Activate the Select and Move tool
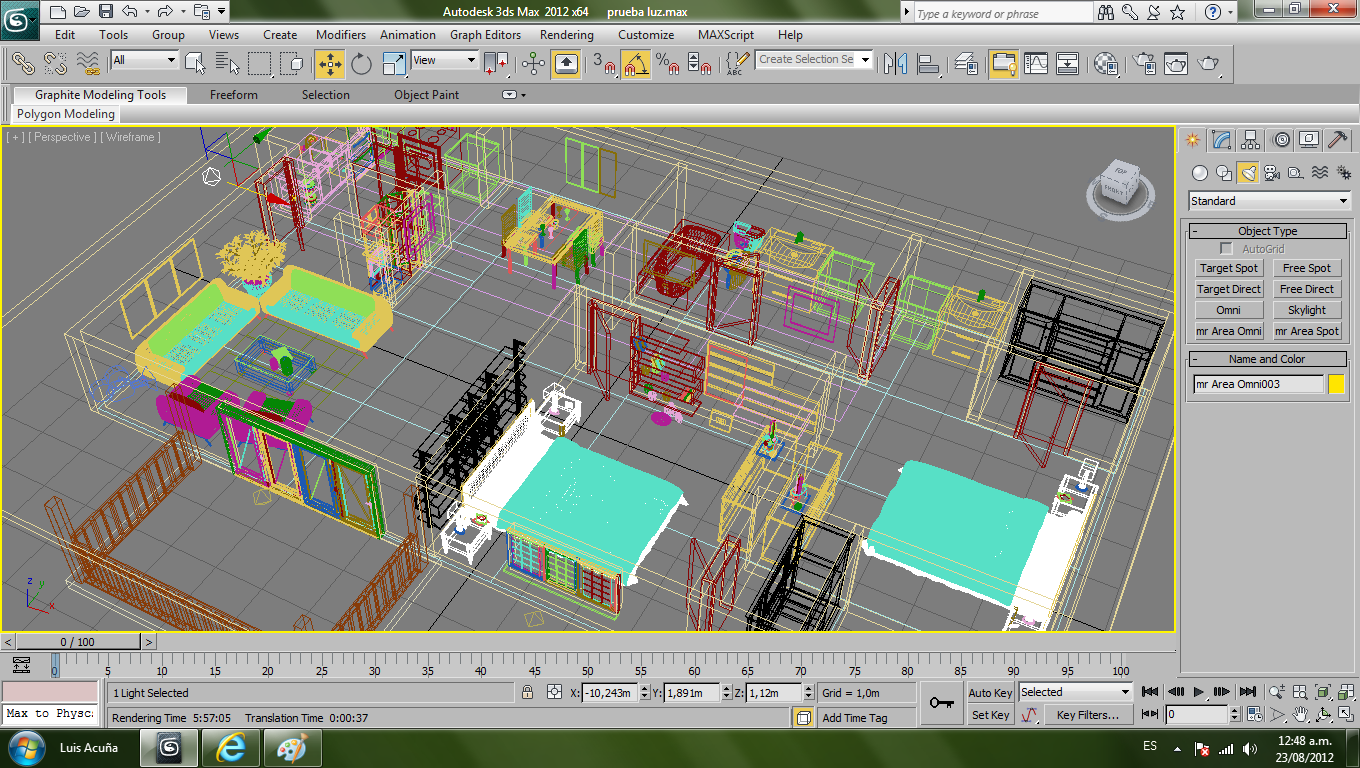1360x768 pixels. (329, 64)
